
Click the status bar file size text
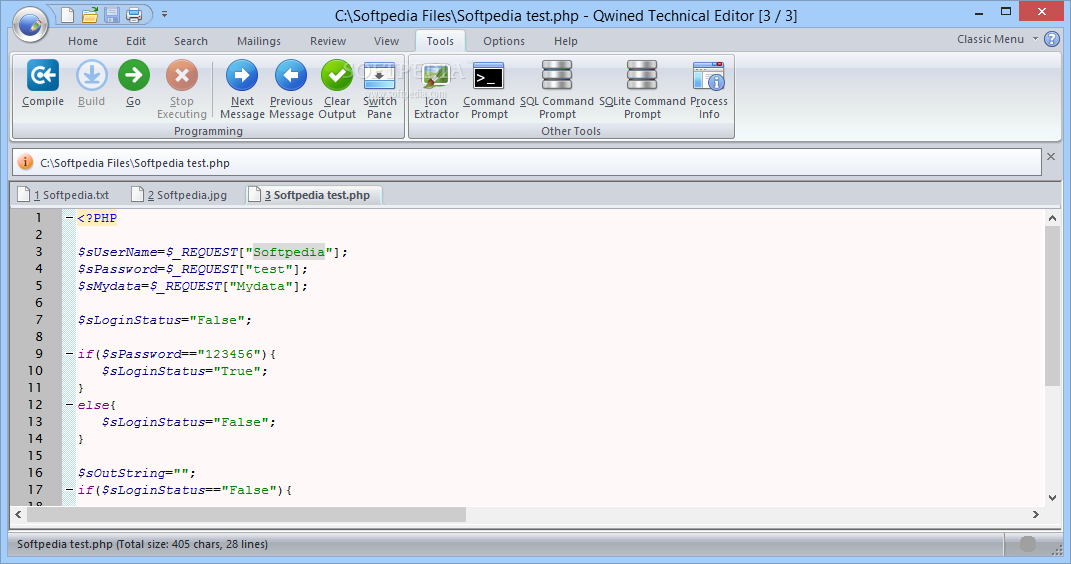[143, 544]
